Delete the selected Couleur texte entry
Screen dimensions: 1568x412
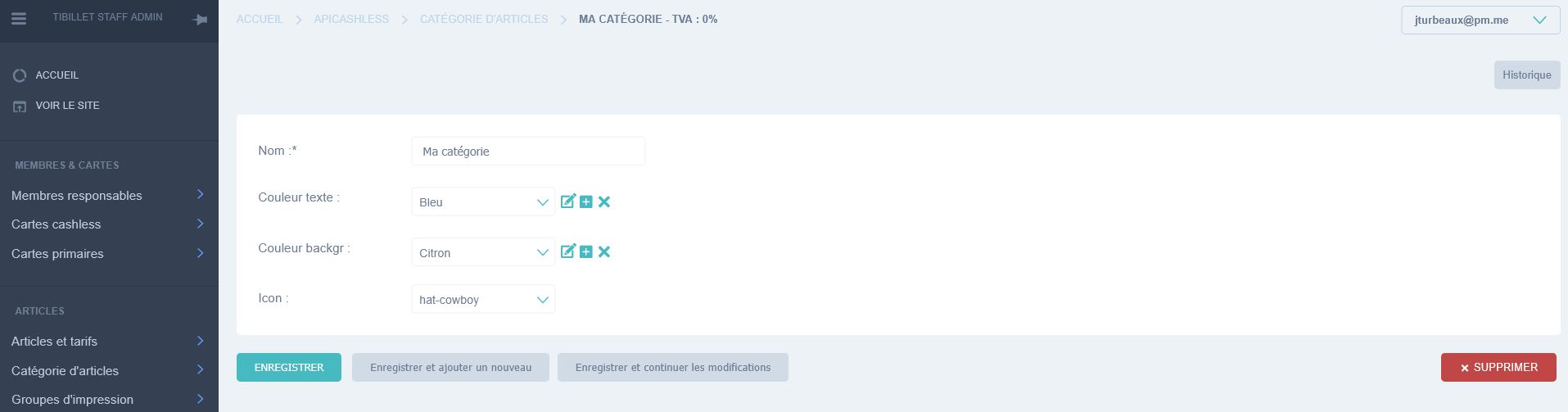coord(604,201)
